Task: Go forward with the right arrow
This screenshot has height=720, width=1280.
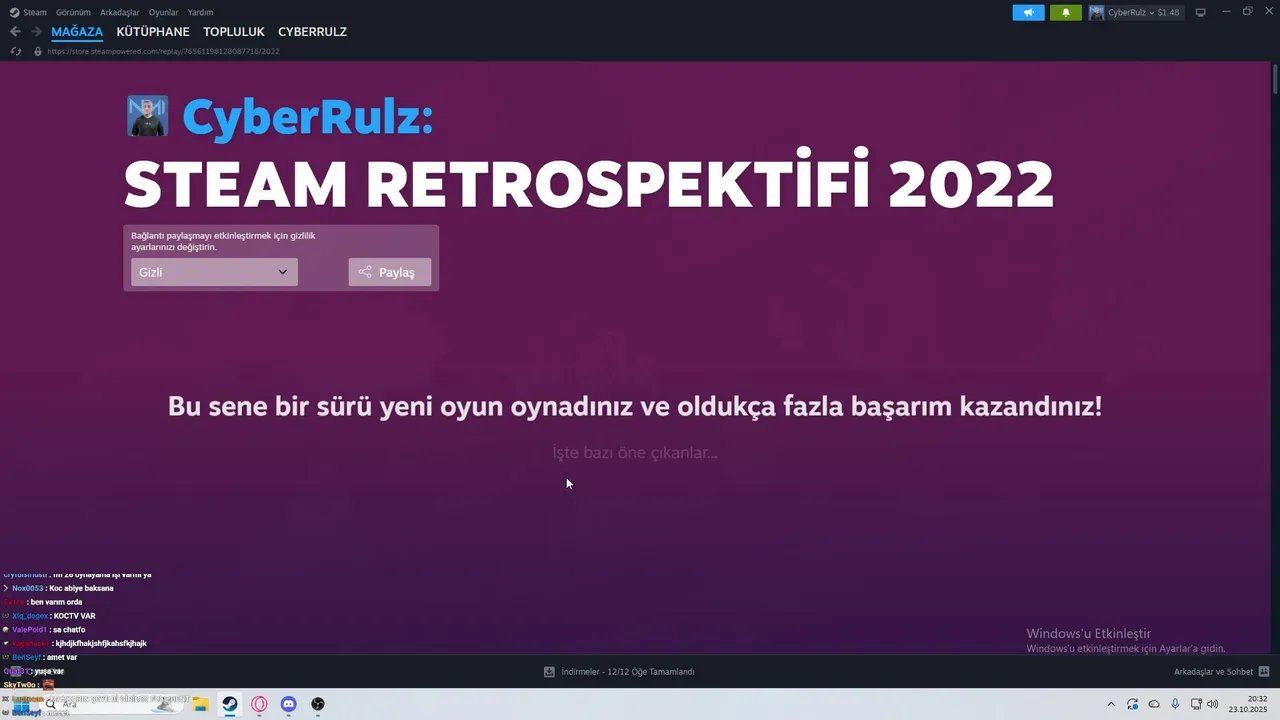Action: (x=36, y=32)
